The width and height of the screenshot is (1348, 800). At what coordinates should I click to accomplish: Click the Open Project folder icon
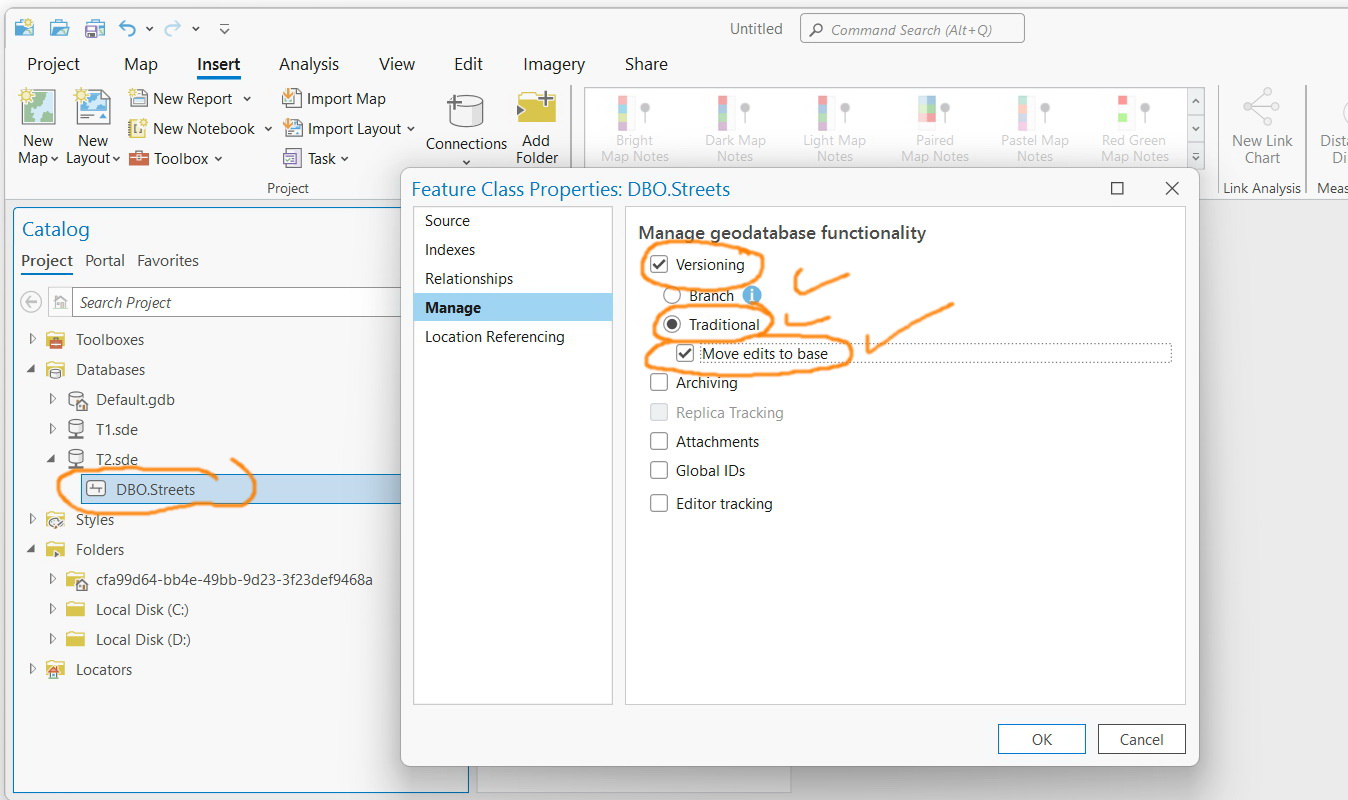click(60, 28)
